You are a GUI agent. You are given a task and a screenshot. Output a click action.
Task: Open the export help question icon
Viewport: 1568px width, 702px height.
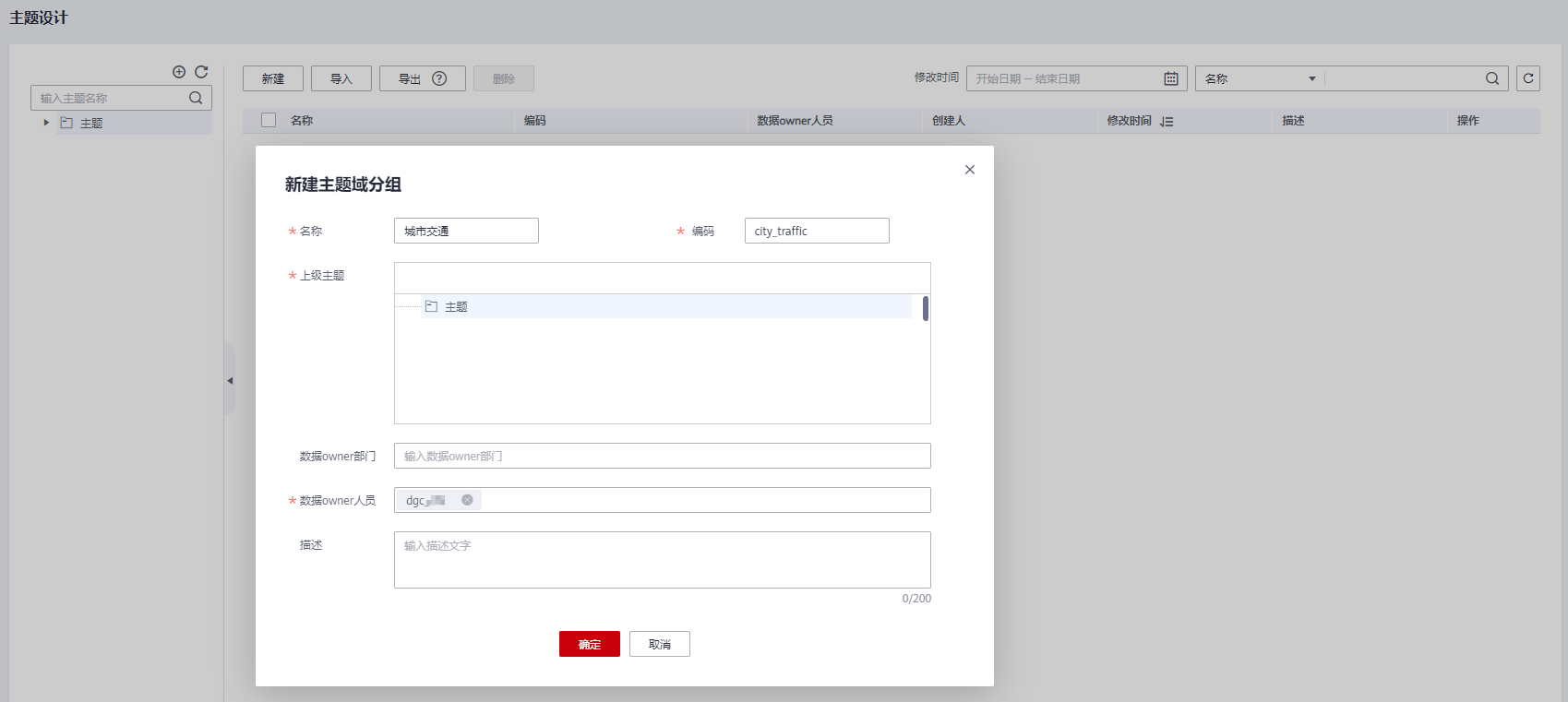439,78
